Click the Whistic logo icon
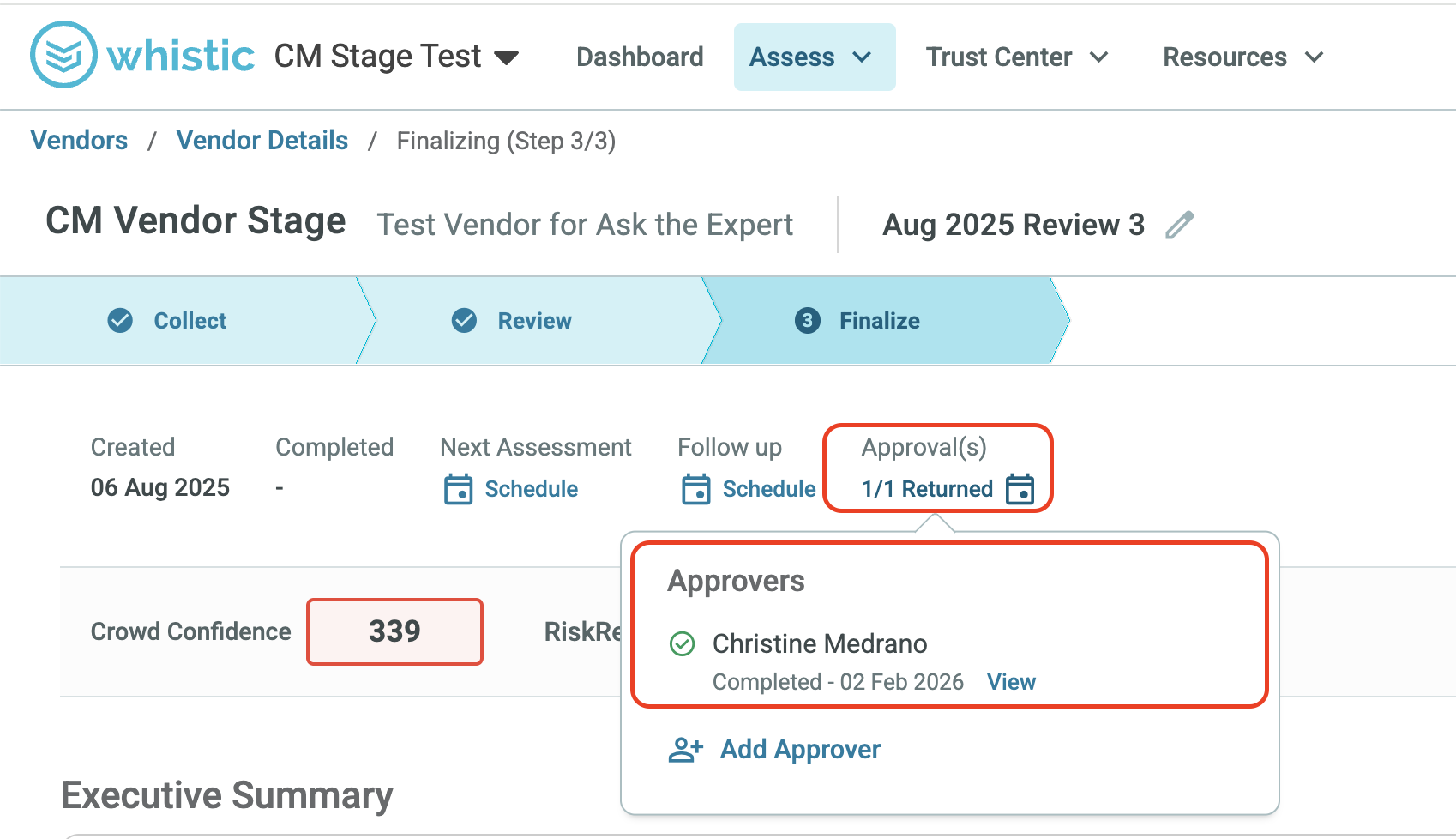Image resolution: width=1456 pixels, height=839 pixels. (63, 55)
